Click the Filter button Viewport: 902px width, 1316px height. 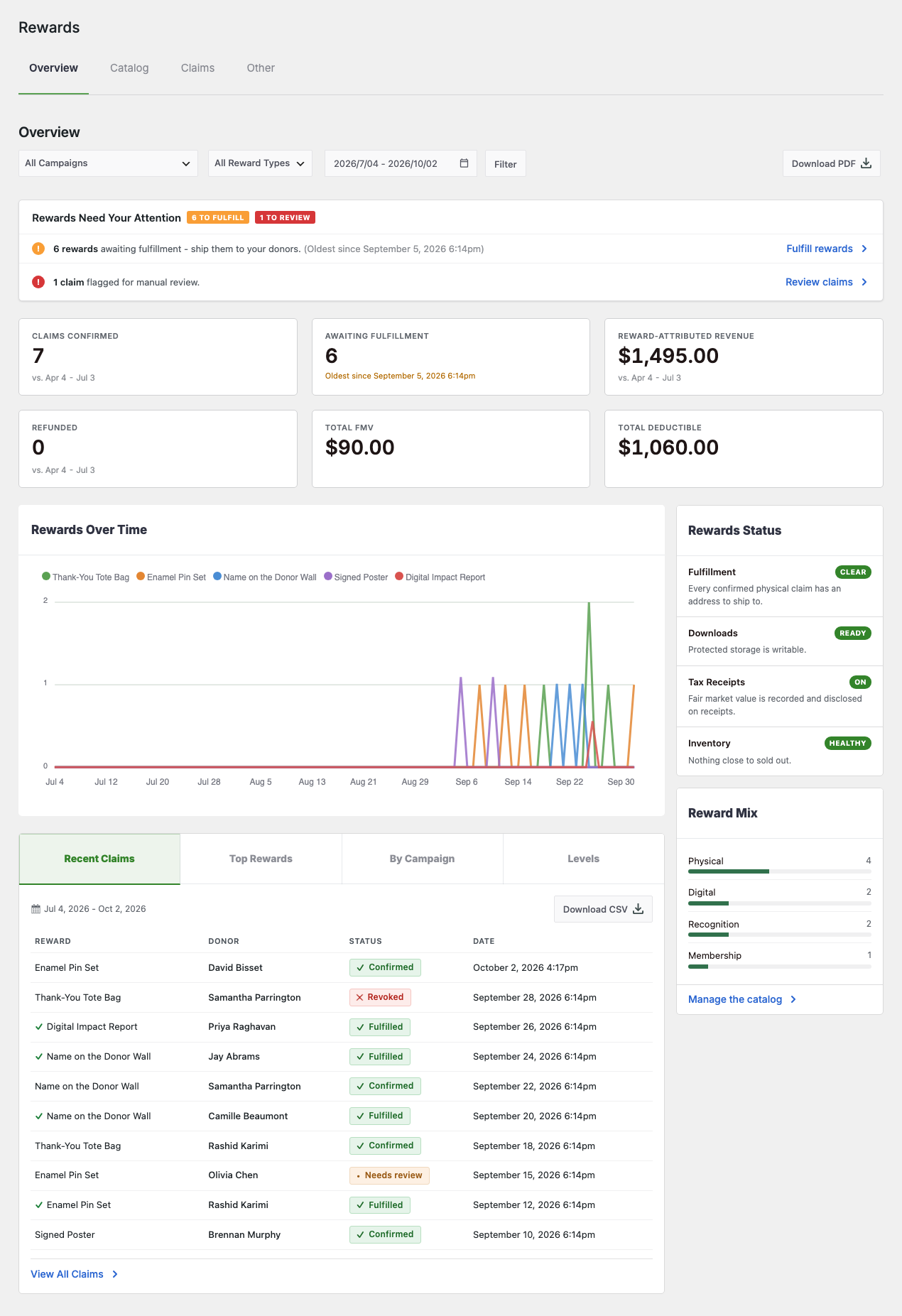(506, 164)
